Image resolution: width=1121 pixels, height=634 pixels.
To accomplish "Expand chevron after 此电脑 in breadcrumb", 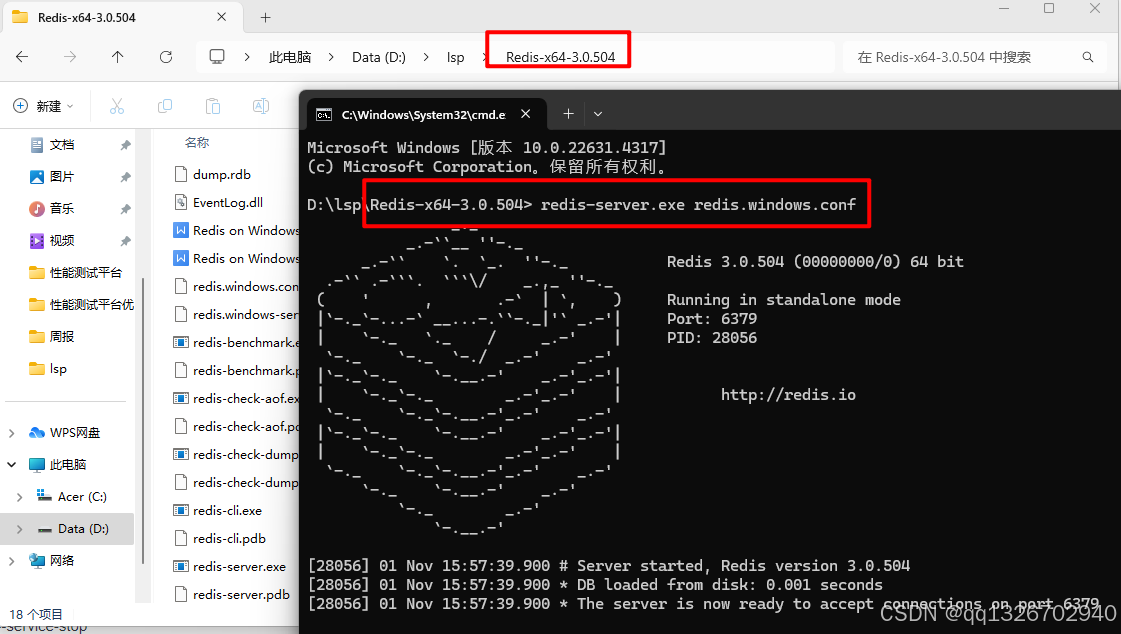I will [x=331, y=57].
